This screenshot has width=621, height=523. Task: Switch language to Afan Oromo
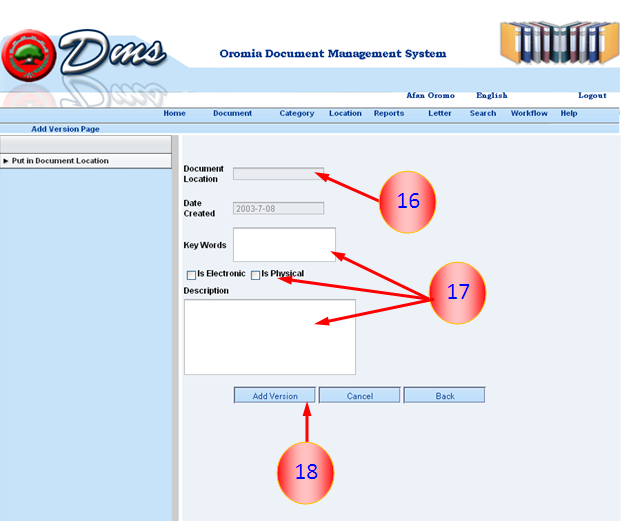pos(431,95)
